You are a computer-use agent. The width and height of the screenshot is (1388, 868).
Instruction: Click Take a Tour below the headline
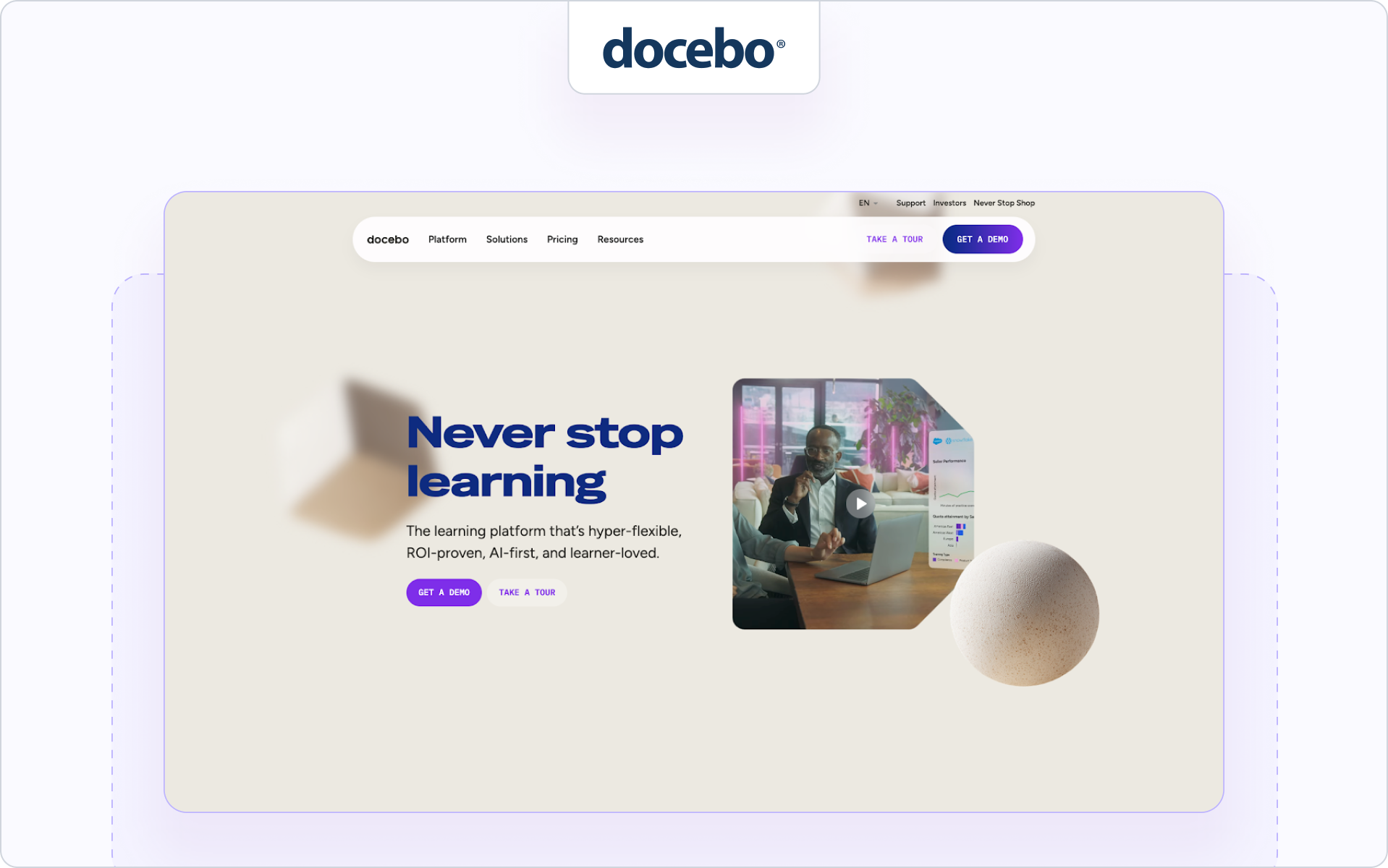(527, 592)
